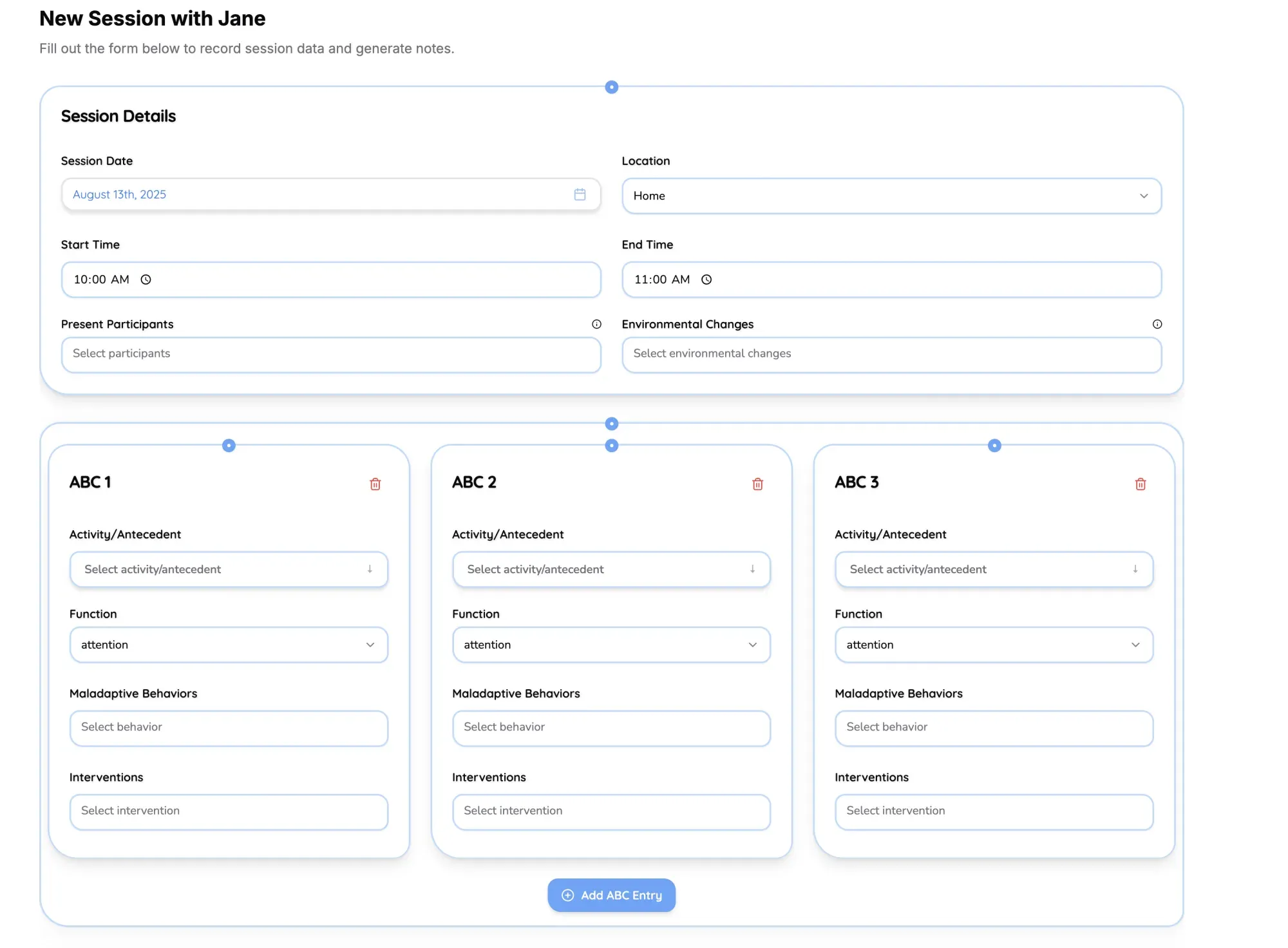Open the Session Date picker field
The width and height of the screenshot is (1288, 948).
tap(331, 194)
